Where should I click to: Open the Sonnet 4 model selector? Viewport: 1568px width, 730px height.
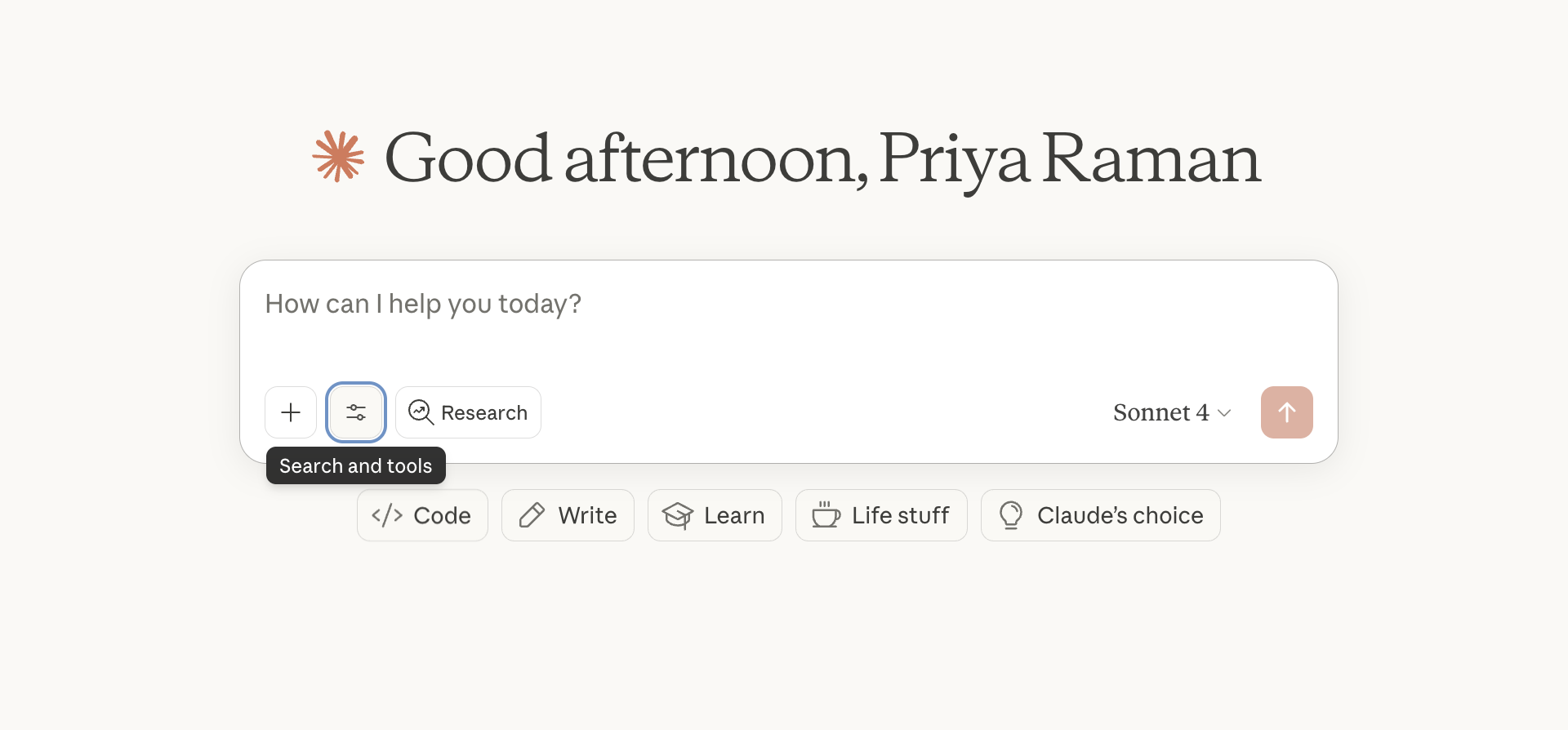click(x=1161, y=412)
